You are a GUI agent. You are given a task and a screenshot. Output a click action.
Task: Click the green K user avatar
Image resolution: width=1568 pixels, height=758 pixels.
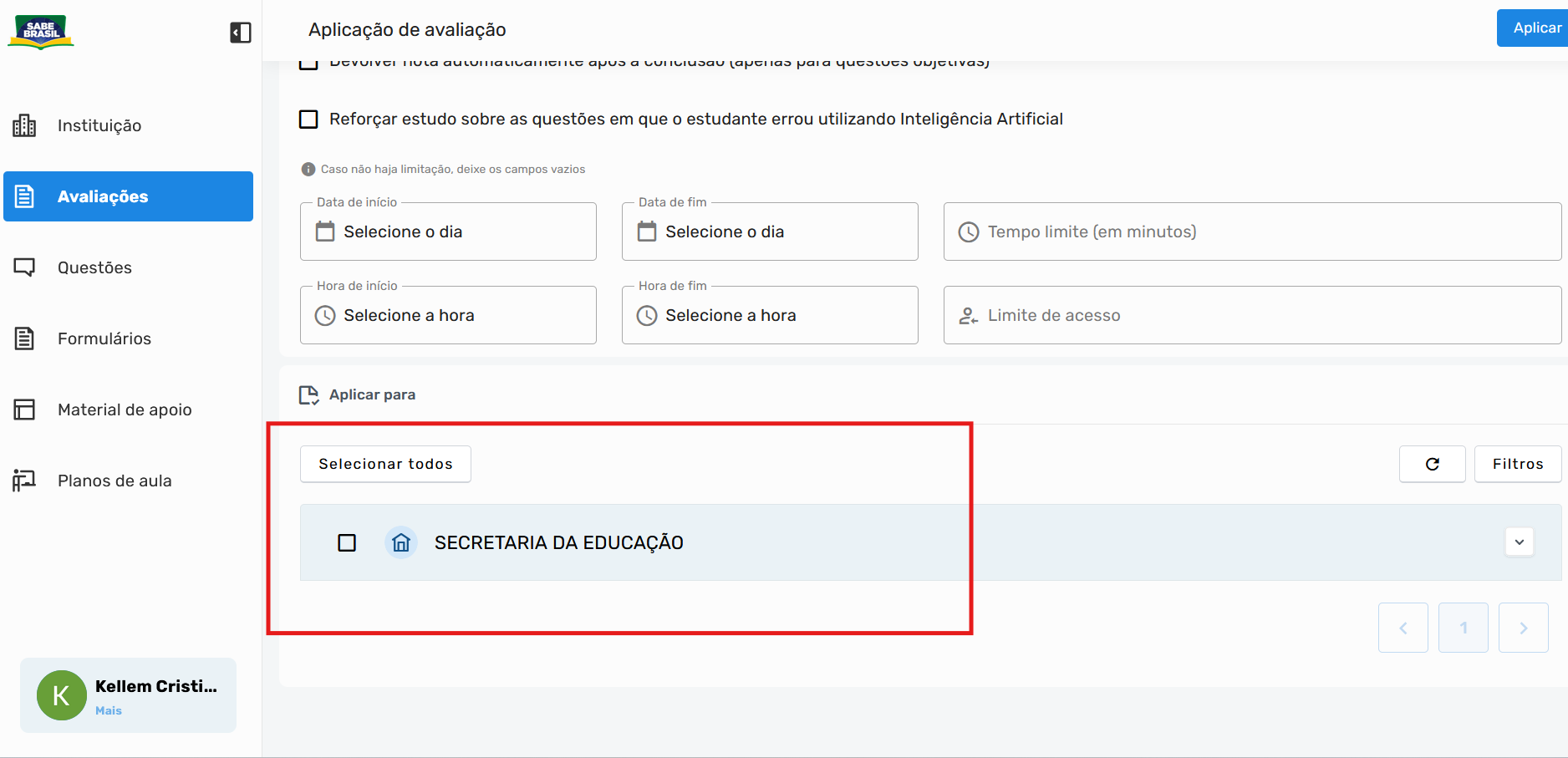tap(61, 695)
